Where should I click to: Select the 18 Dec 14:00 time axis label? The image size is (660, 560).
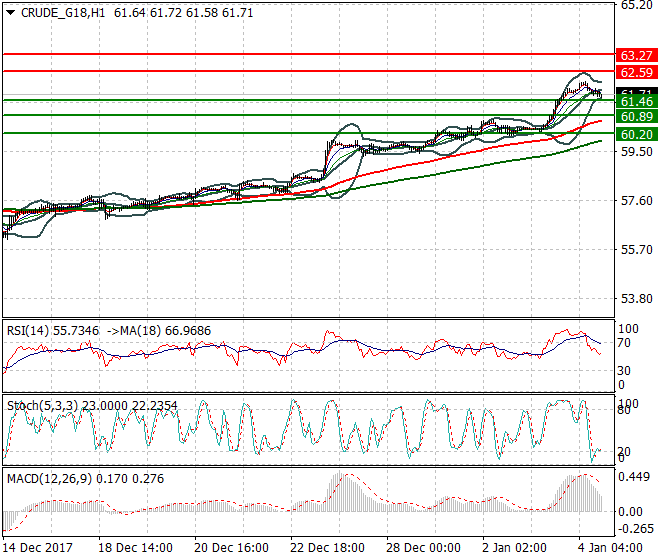tap(136, 548)
